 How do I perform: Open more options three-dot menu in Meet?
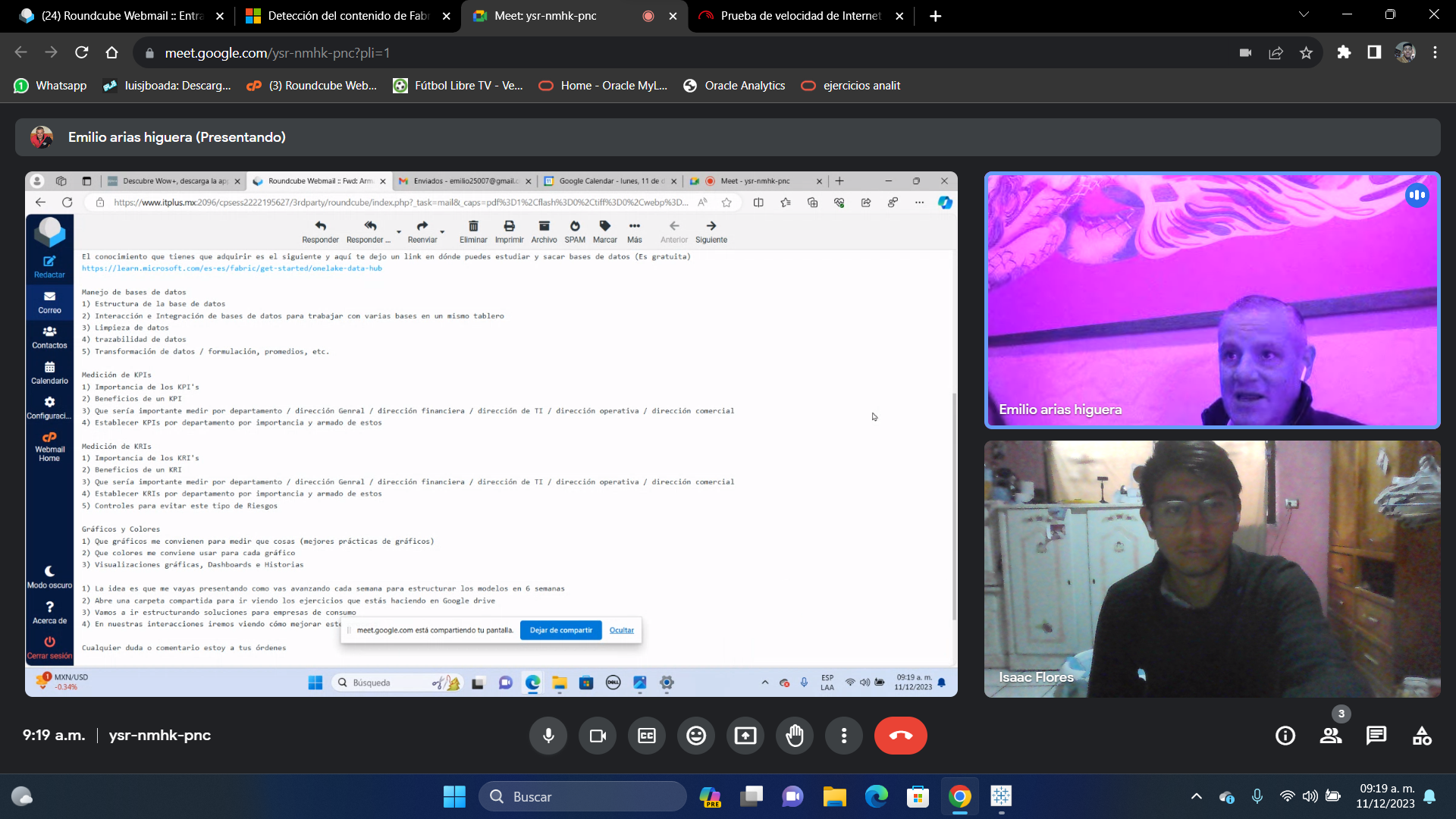[x=844, y=736]
